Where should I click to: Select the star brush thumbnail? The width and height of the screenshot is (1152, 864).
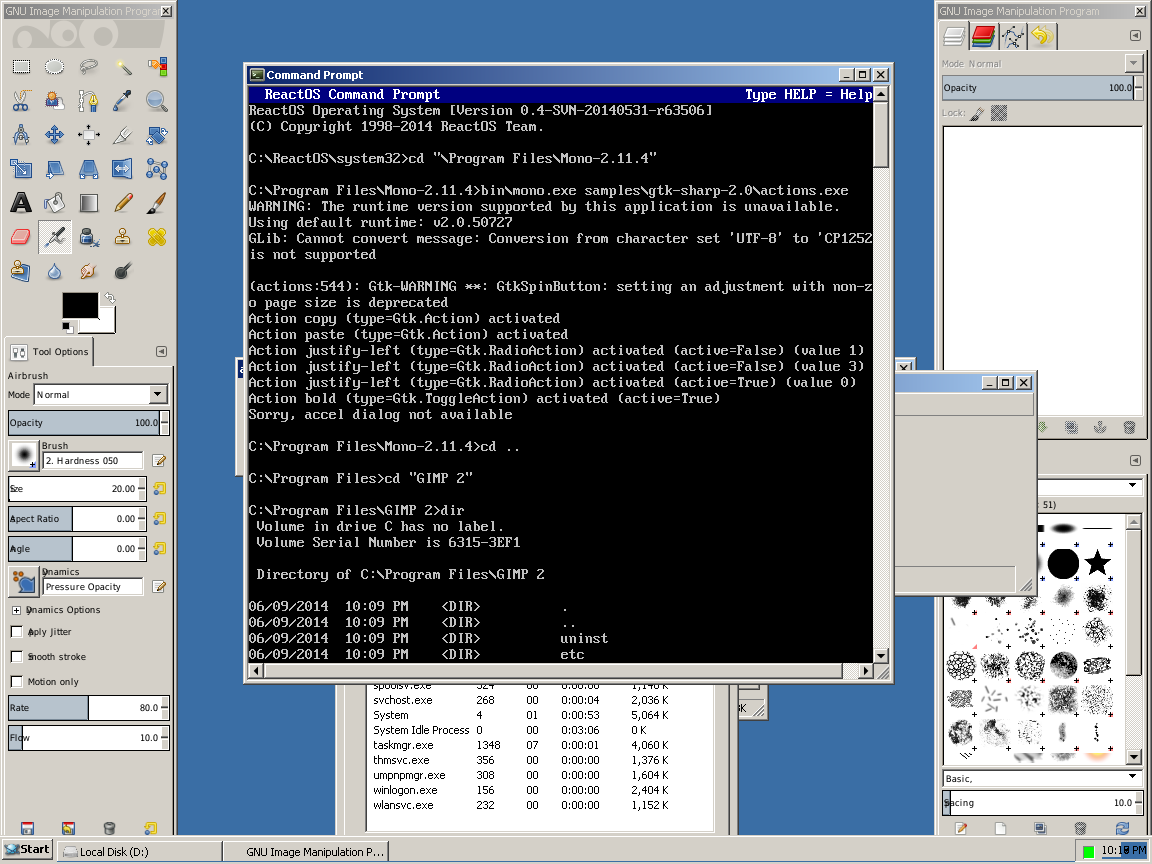[x=1097, y=564]
